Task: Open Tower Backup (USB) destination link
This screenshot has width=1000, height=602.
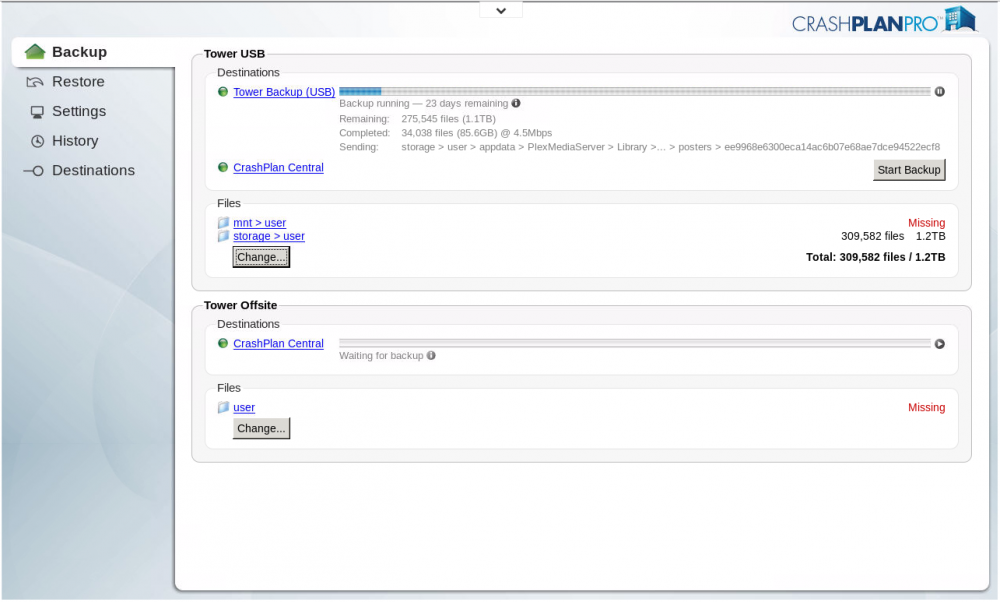Action: (x=284, y=92)
